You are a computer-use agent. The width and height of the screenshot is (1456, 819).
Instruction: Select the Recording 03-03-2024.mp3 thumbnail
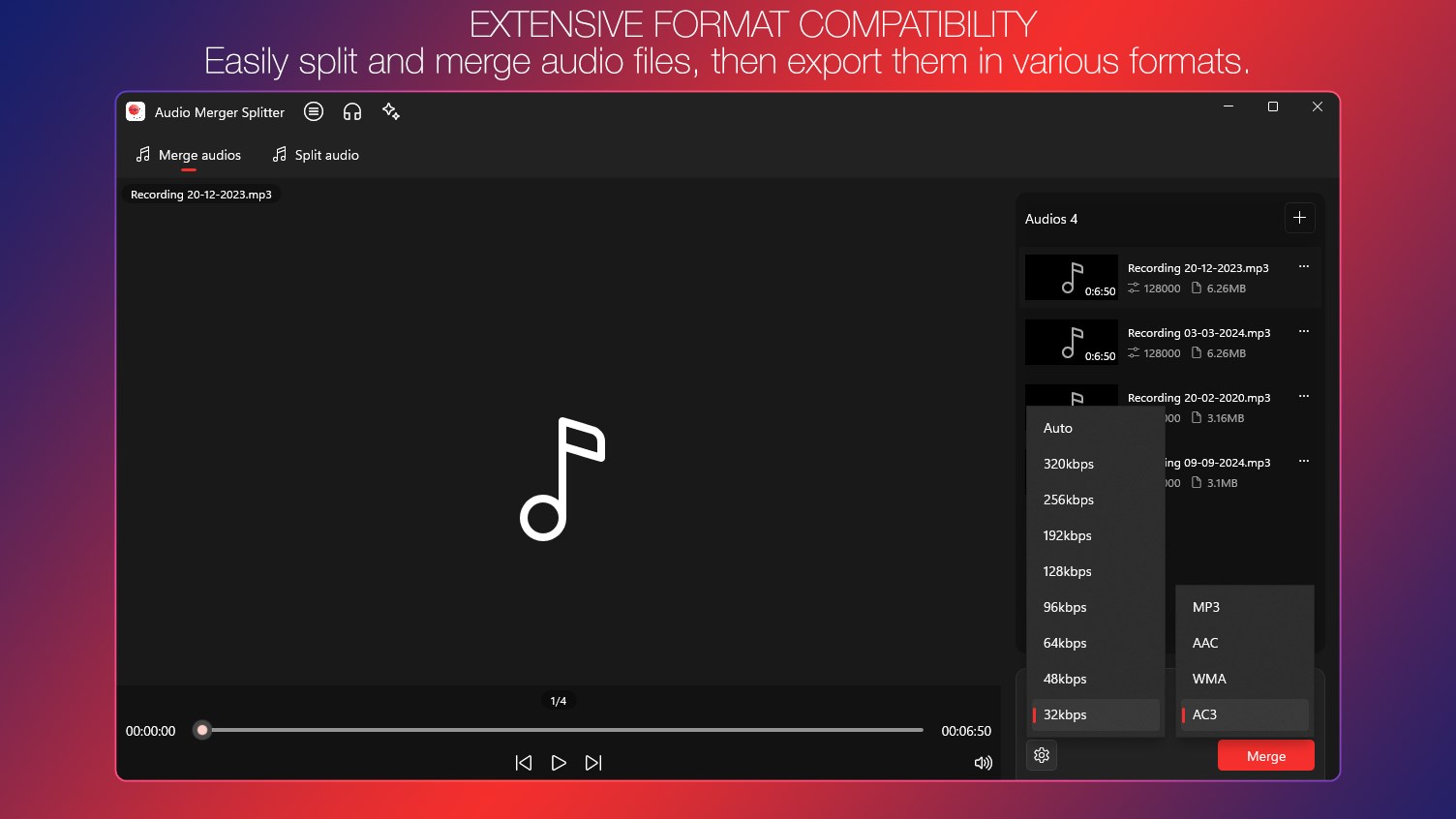coord(1072,342)
